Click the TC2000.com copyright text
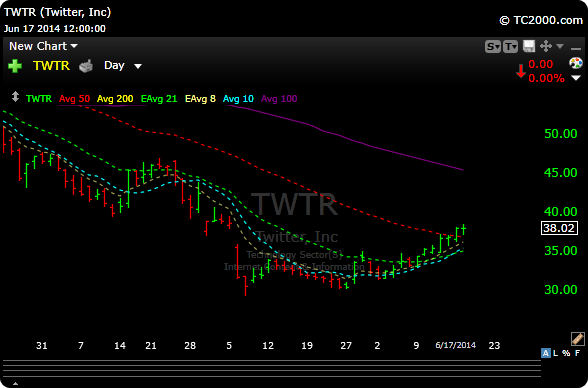The height and width of the screenshot is (388, 588). [541, 20]
